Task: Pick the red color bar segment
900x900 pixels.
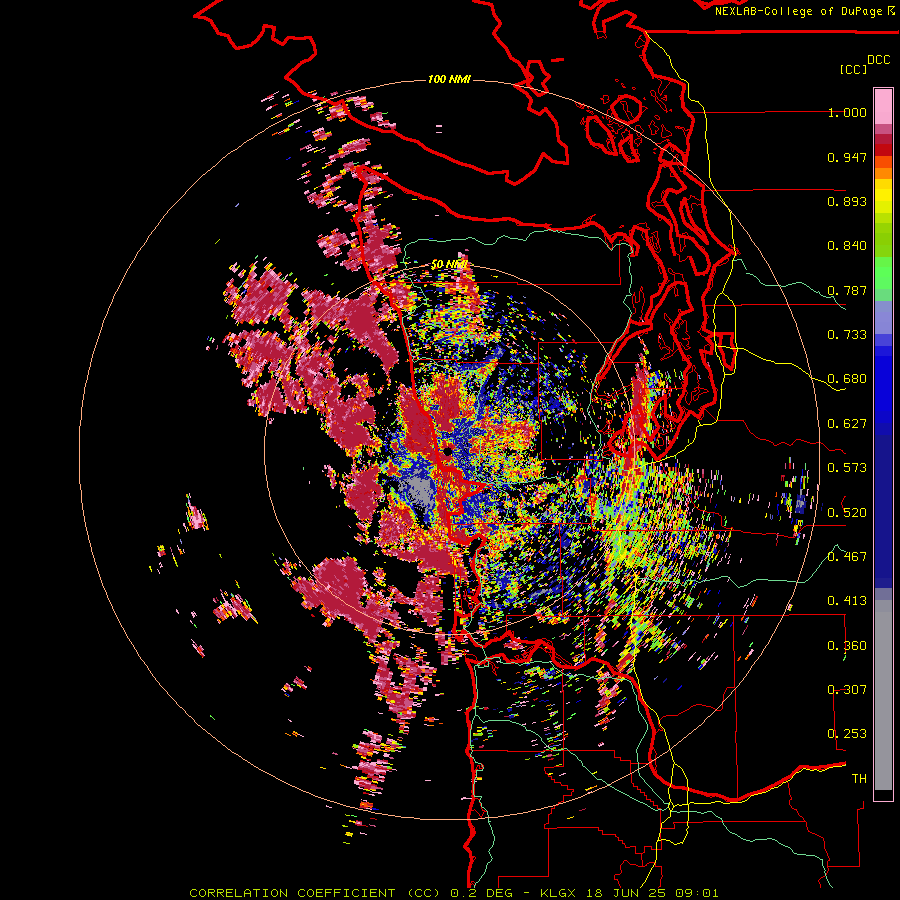Action: point(883,150)
